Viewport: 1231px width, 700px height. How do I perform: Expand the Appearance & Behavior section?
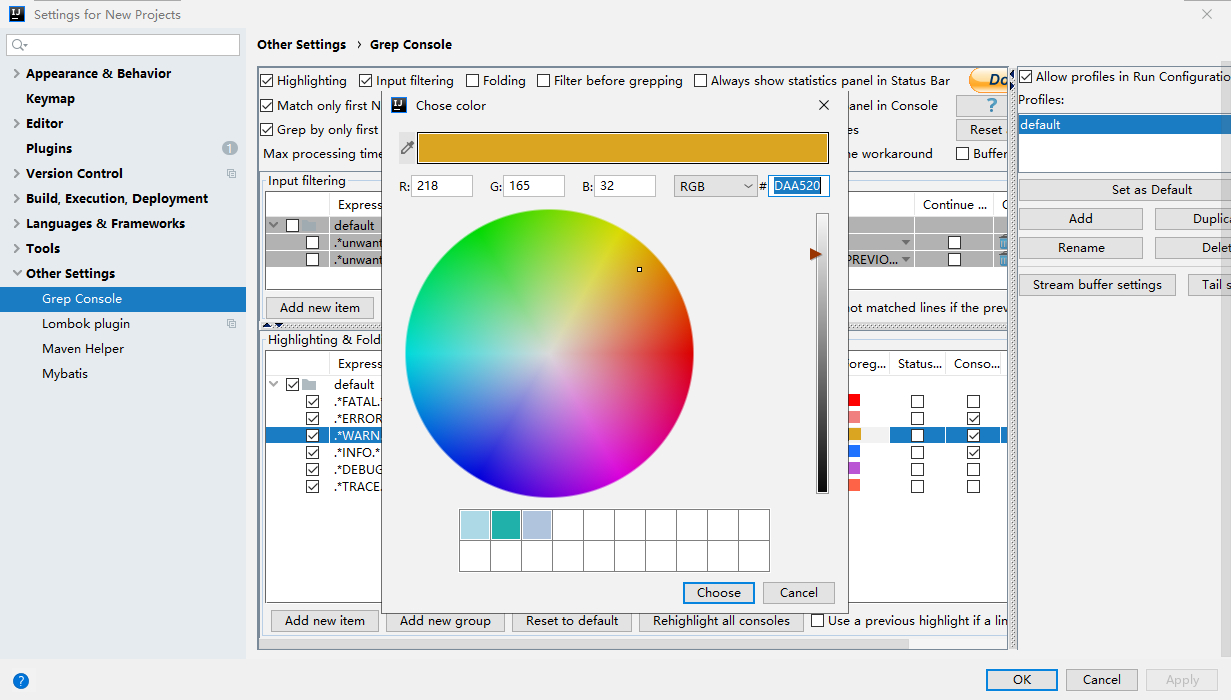coord(16,74)
